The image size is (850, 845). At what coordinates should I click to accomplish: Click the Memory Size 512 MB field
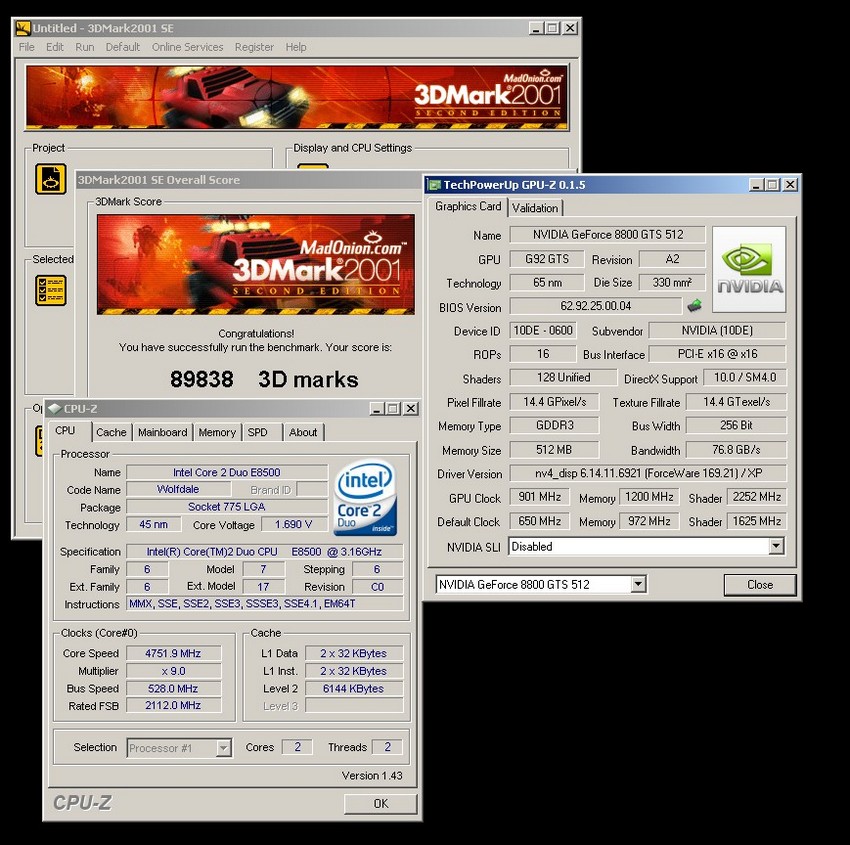(x=554, y=449)
